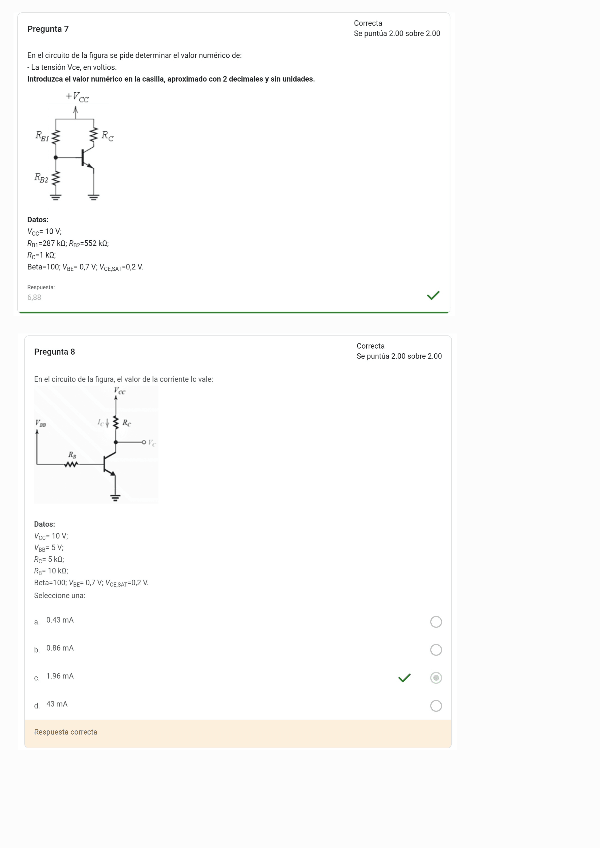The height and width of the screenshot is (848, 600).
Task: Select radio option d, 43 mA
Action: 436,705
